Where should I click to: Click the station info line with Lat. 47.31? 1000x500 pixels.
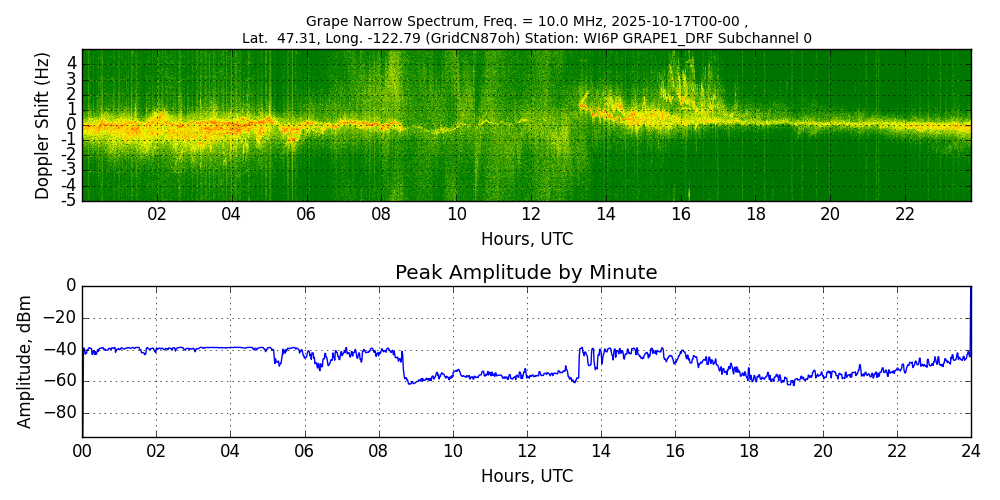pos(526,39)
